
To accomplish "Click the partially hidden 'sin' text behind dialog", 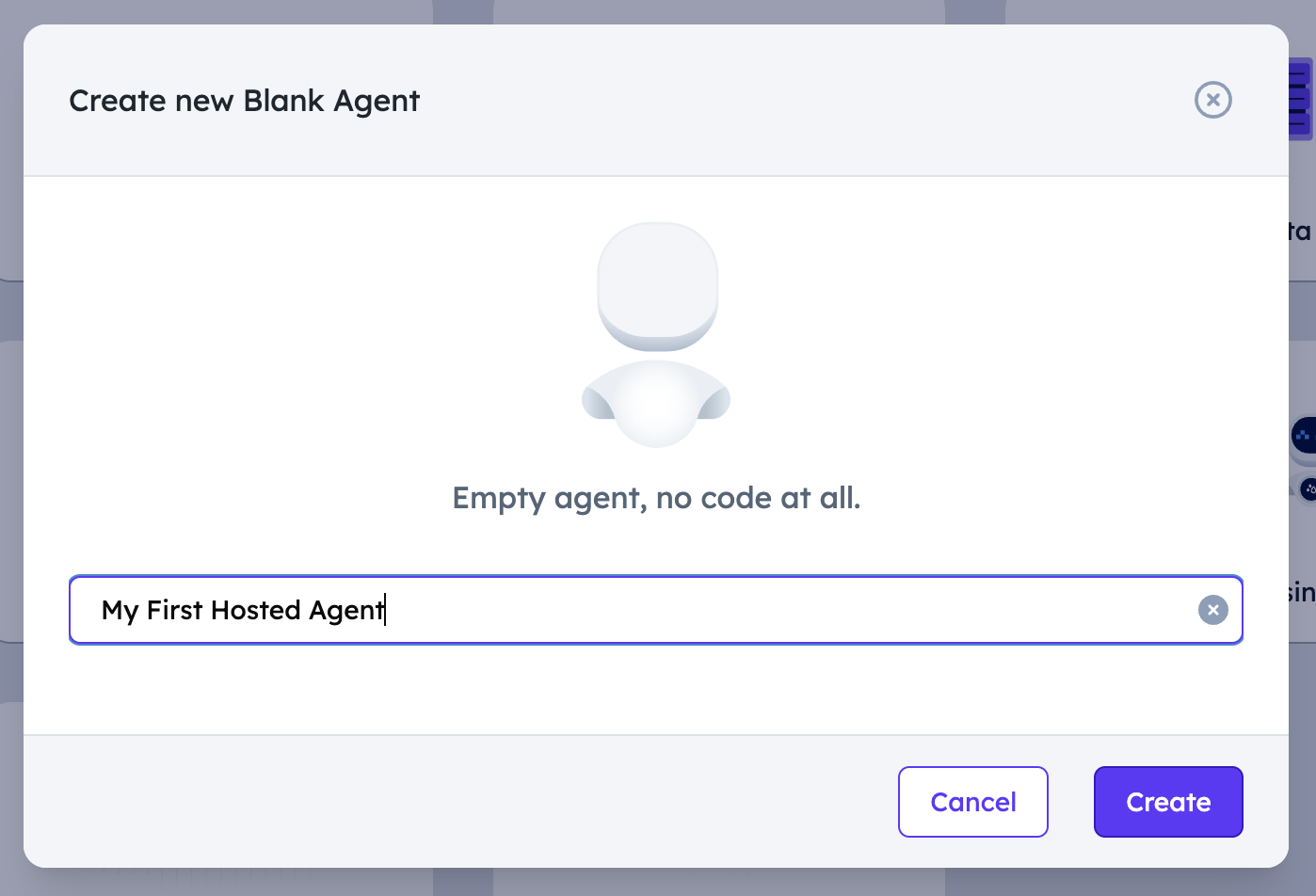I will [x=1302, y=592].
